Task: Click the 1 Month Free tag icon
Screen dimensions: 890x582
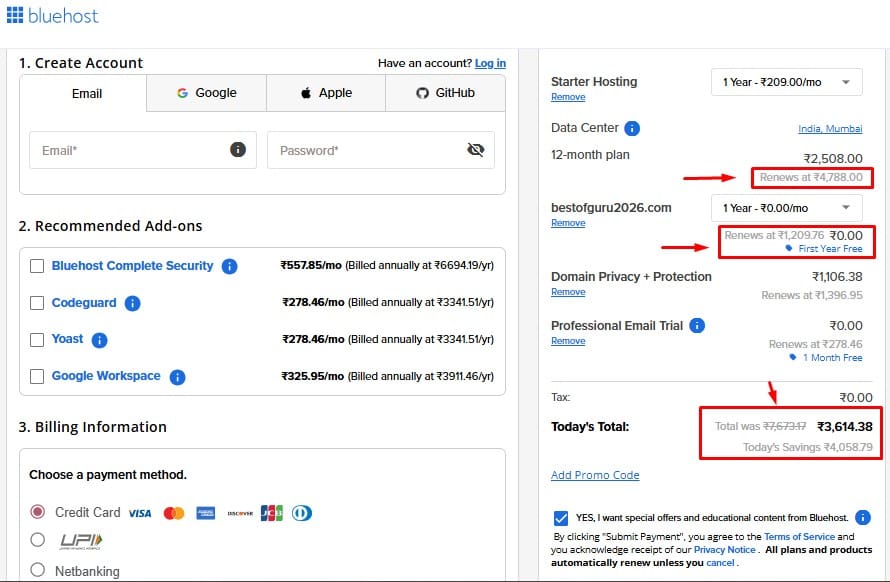Action: (793, 357)
